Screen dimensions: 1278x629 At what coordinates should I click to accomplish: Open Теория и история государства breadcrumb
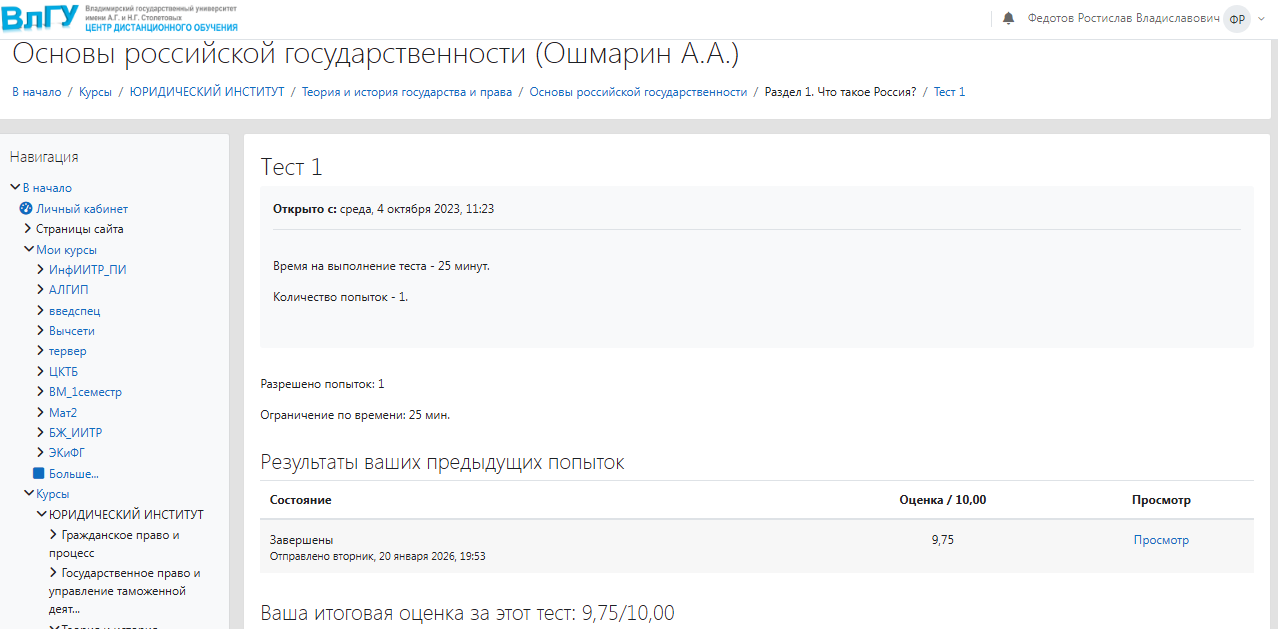[406, 92]
